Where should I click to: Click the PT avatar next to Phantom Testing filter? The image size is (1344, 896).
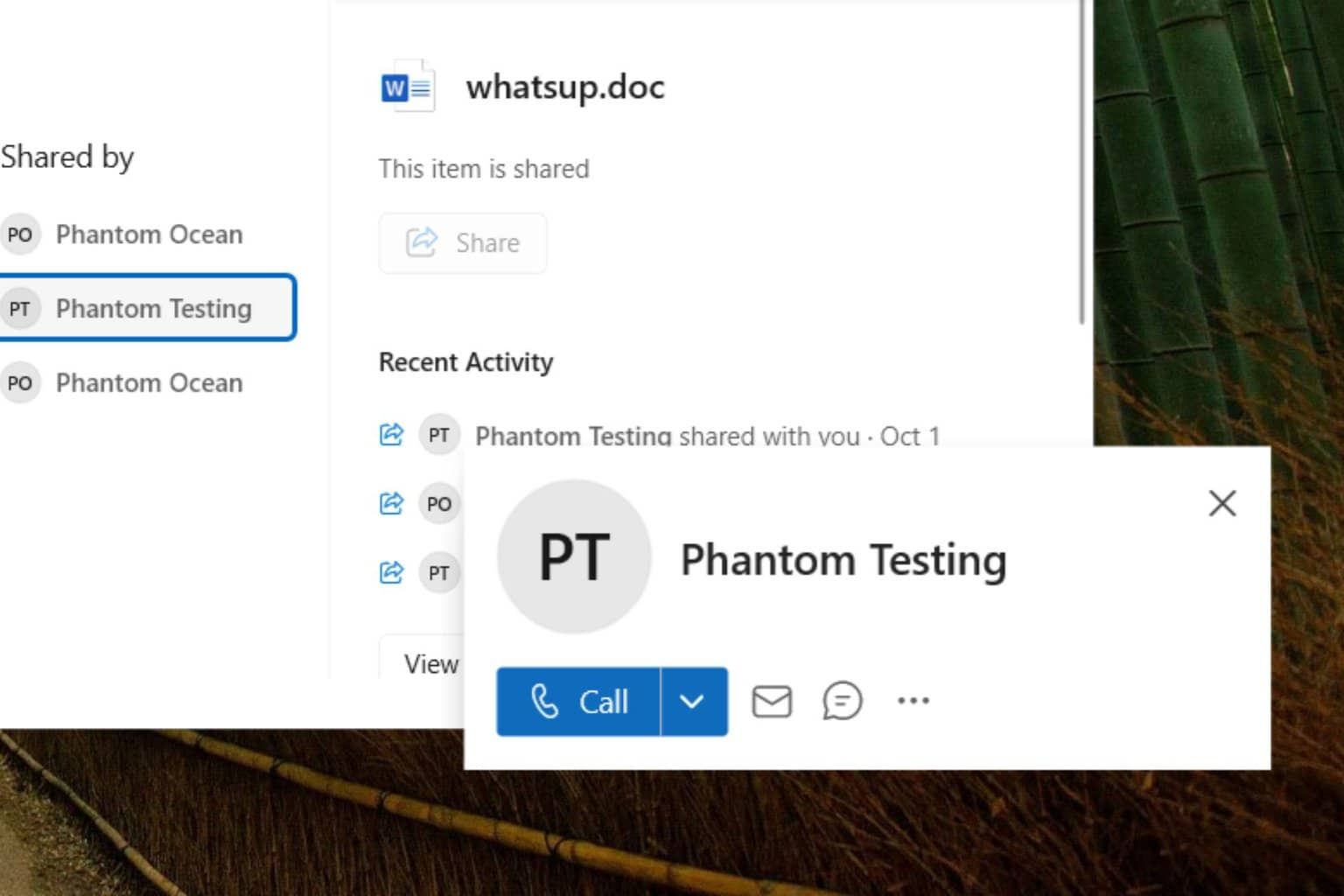pyautogui.click(x=20, y=309)
